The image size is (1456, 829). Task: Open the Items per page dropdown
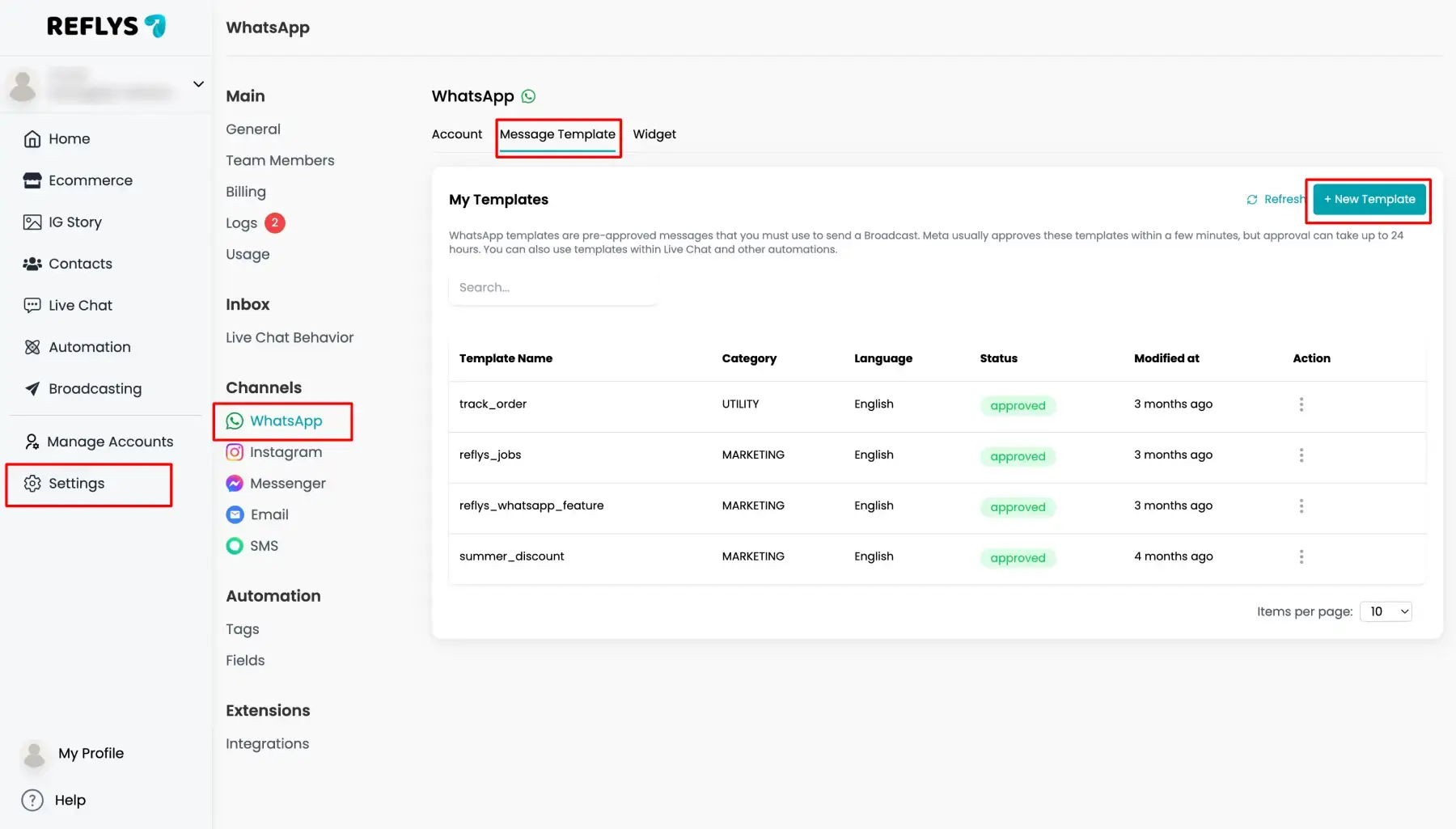pos(1386,611)
